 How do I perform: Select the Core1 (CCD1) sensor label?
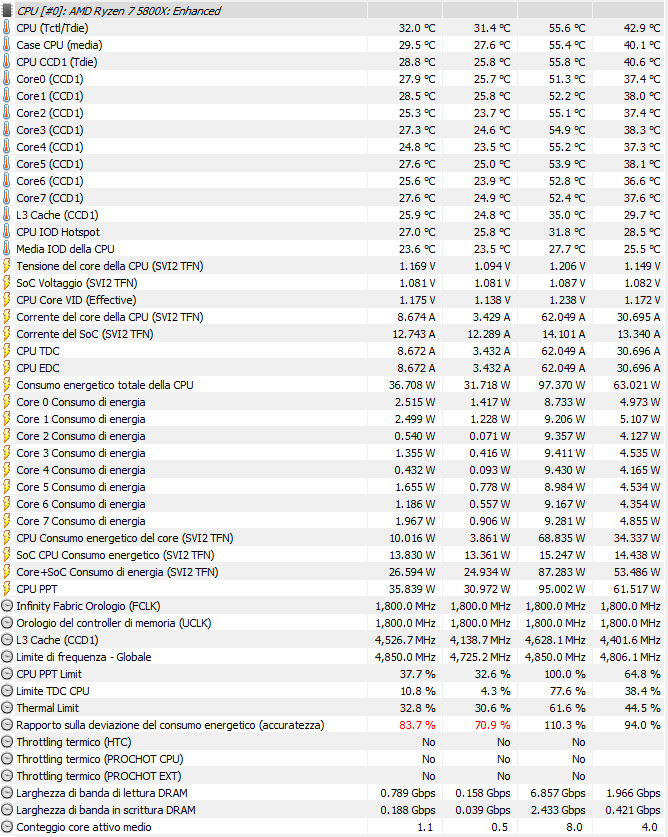[50, 96]
